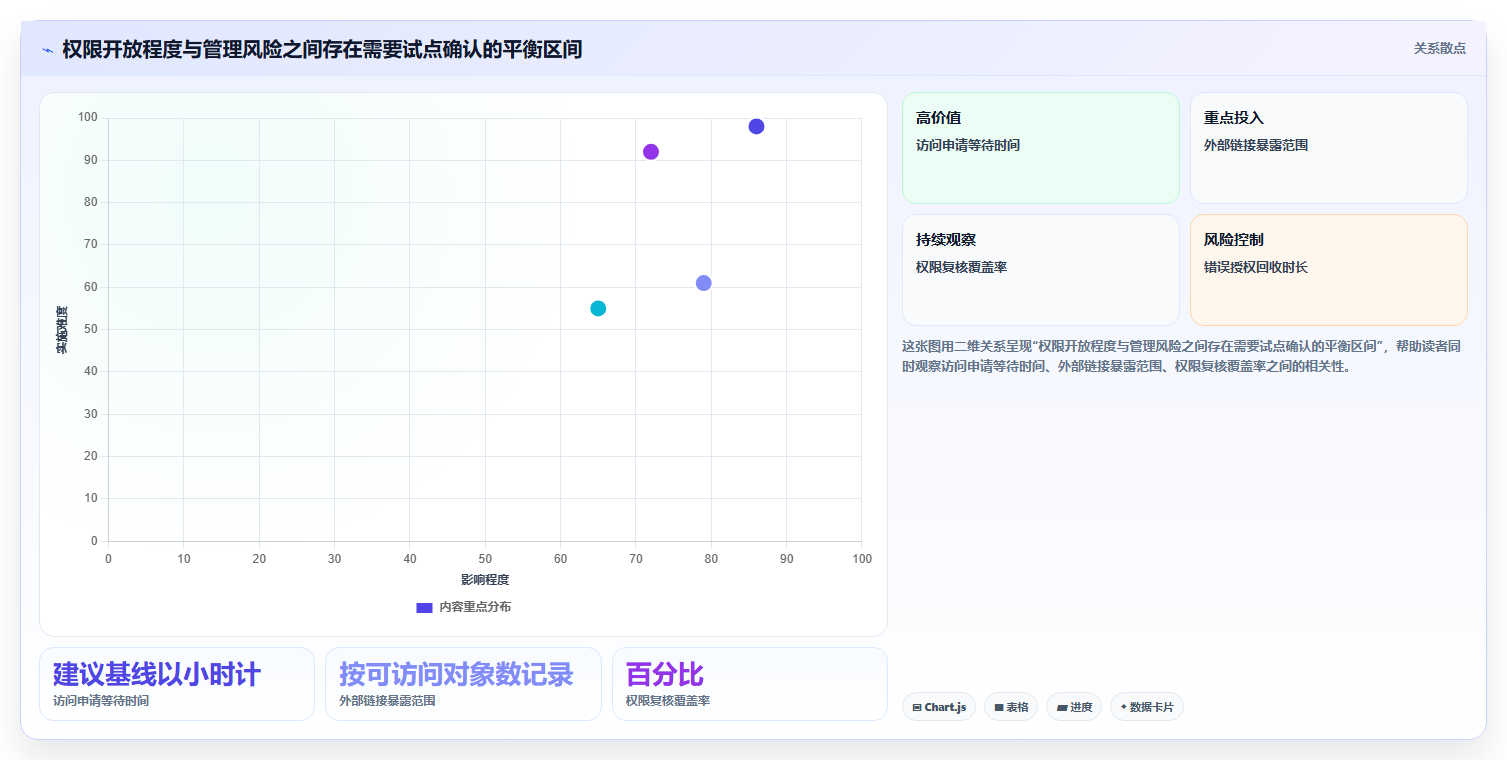Click 权限复核覆盖率 under 百分比

coord(668,701)
